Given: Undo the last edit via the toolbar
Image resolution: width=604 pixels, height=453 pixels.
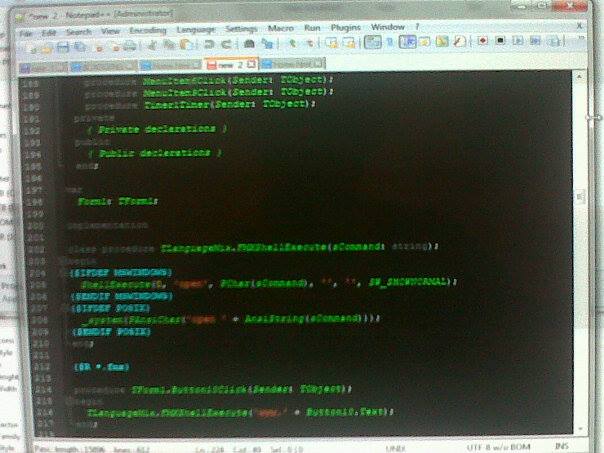Looking at the screenshot, I should click(x=209, y=44).
